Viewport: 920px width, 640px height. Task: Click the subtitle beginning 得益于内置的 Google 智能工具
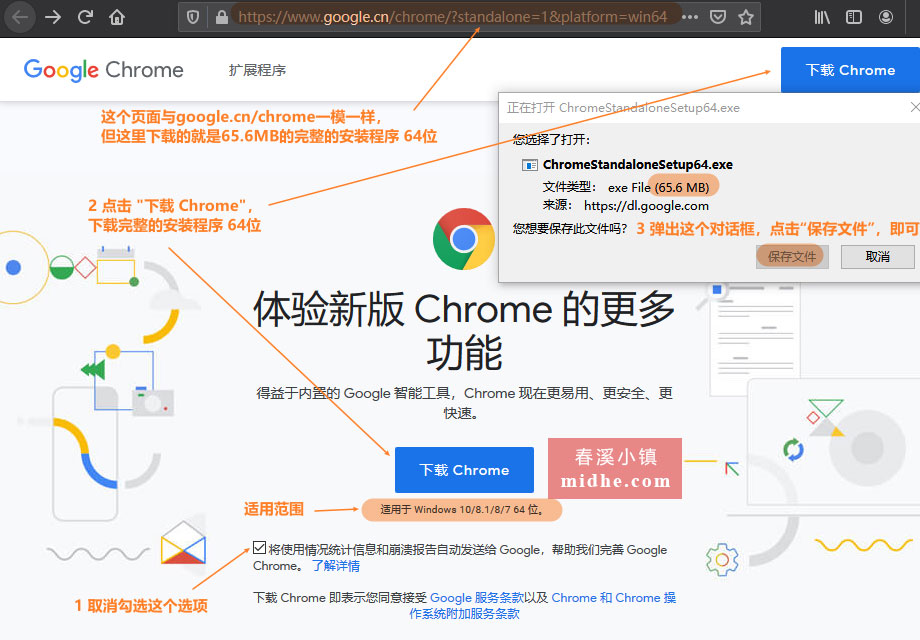(x=464, y=403)
